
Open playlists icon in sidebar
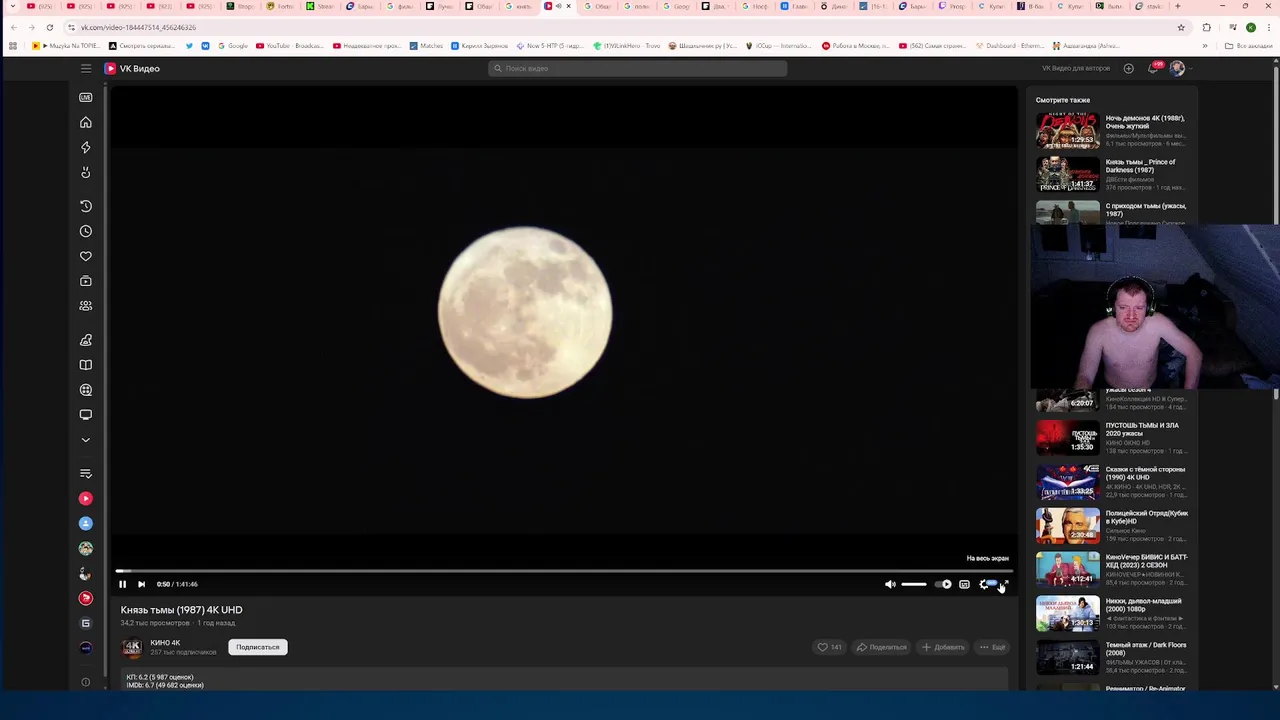(x=86, y=473)
